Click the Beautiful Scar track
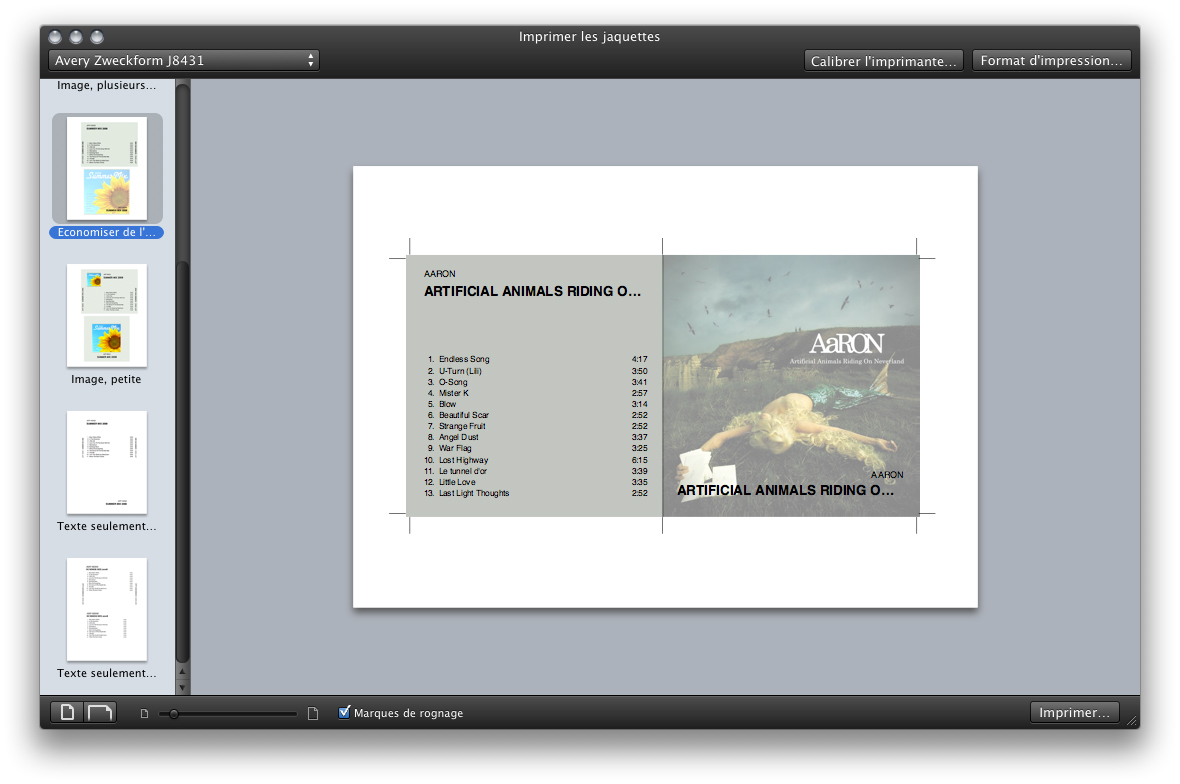The height and width of the screenshot is (784, 1180). click(464, 415)
